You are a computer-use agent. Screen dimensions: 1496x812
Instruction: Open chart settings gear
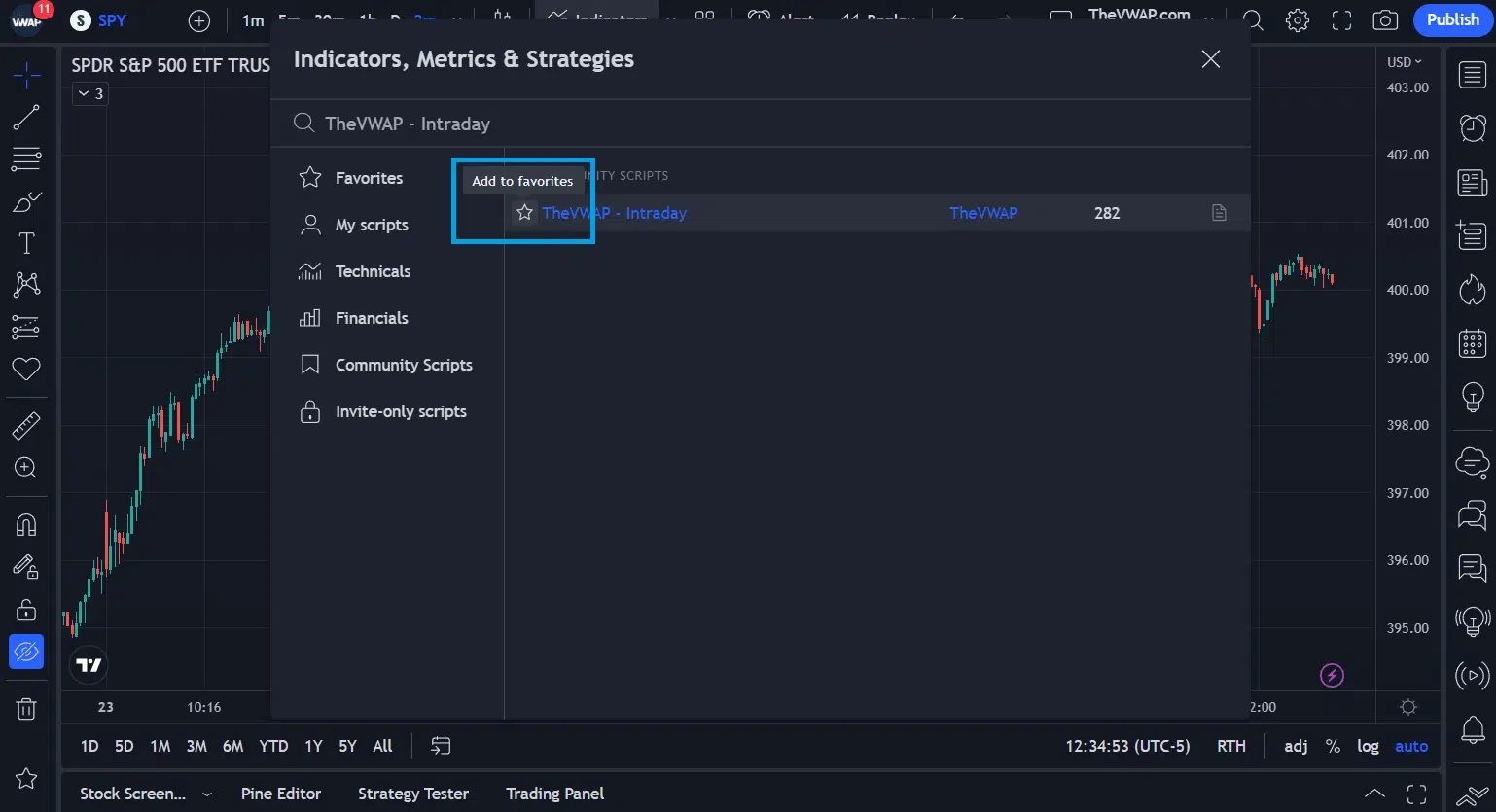click(x=1298, y=20)
